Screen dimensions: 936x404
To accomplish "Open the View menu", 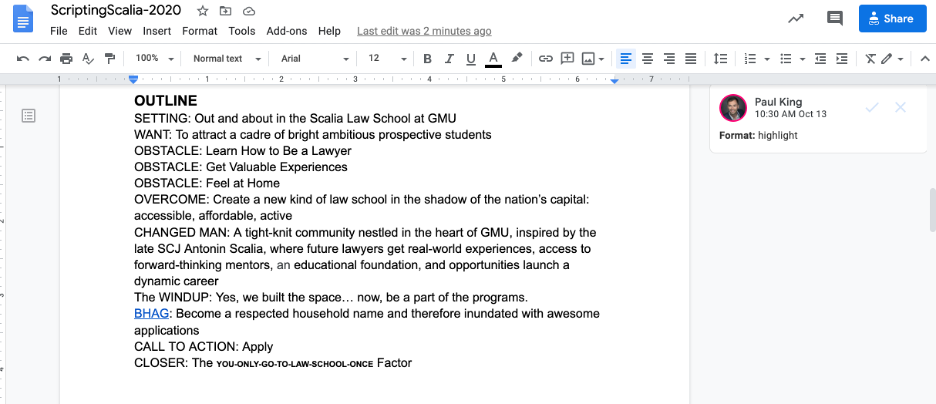I will click(119, 31).
